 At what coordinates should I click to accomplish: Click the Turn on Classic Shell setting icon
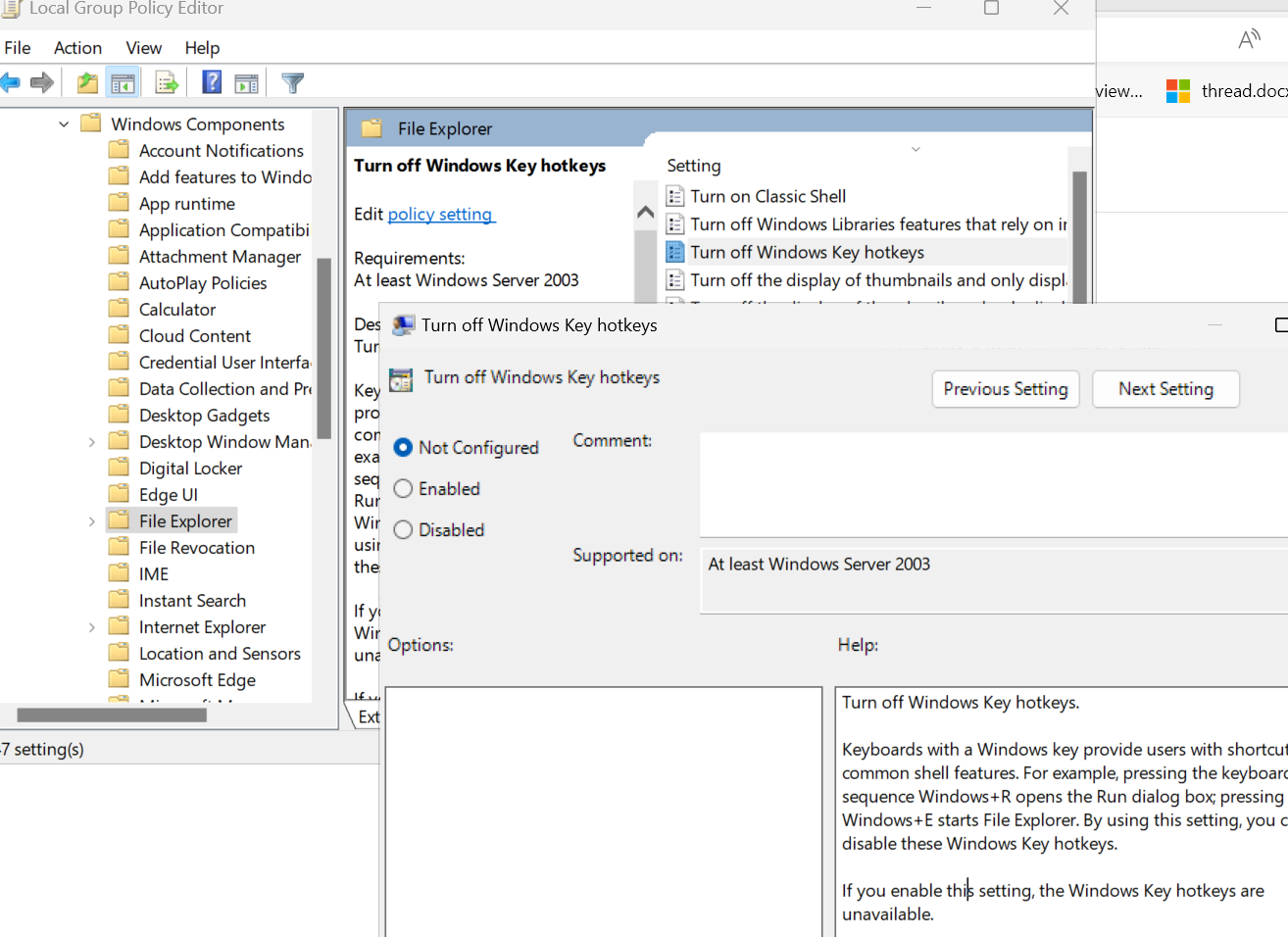point(675,196)
